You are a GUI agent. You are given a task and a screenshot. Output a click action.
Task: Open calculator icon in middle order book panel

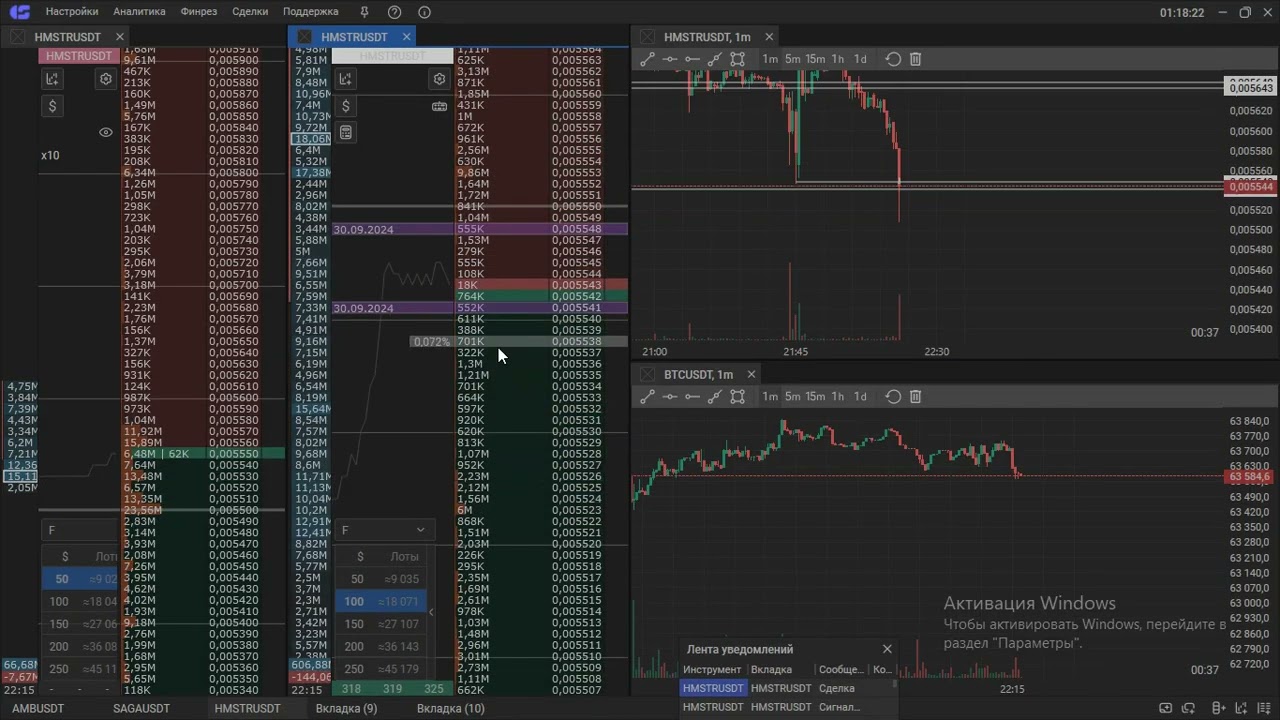click(345, 132)
